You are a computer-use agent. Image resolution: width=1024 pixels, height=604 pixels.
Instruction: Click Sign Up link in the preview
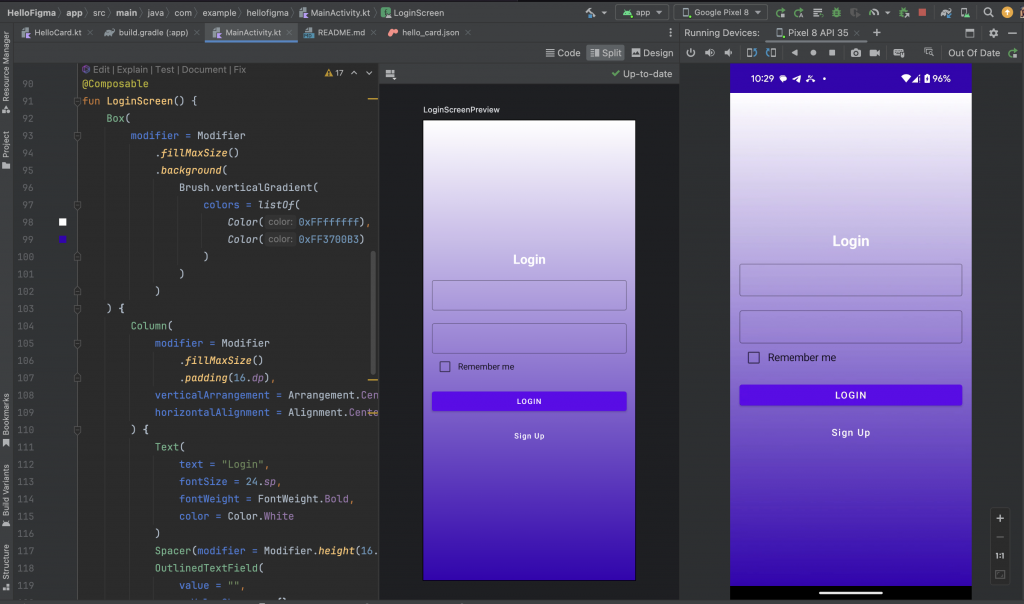529,436
